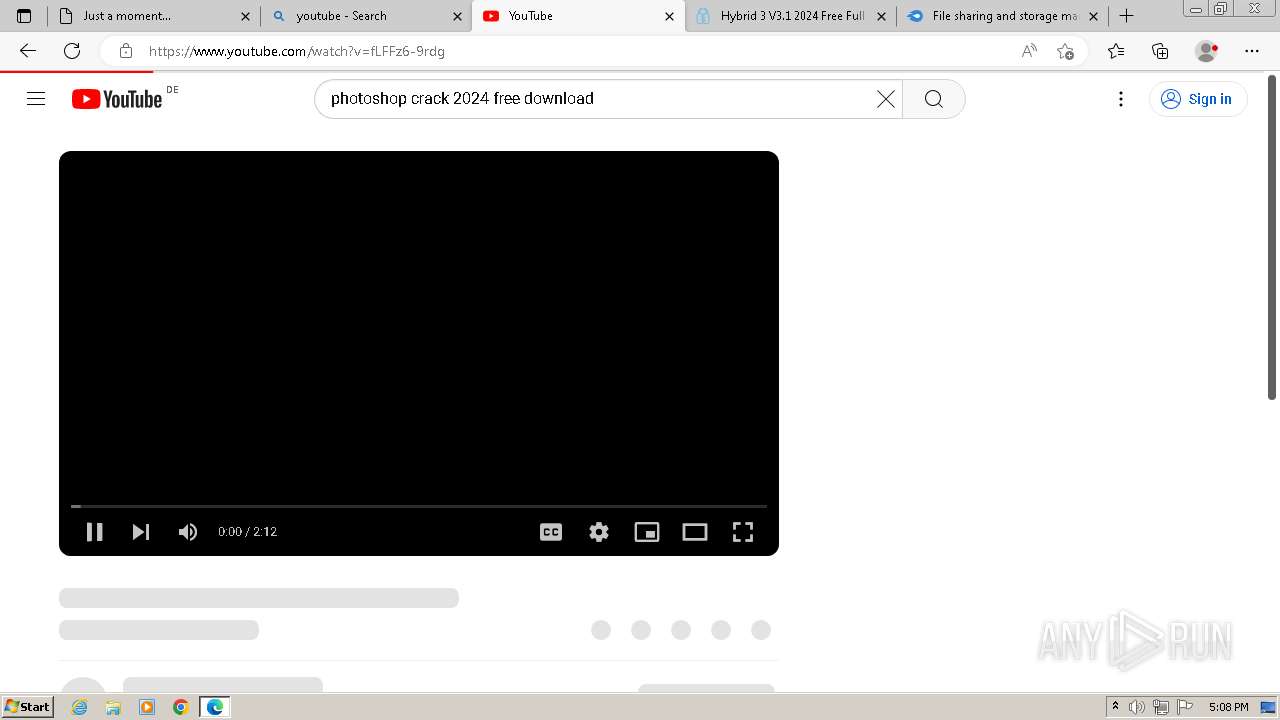Viewport: 1280px width, 720px height.
Task: Go fullscreen on the video
Action: (x=743, y=532)
